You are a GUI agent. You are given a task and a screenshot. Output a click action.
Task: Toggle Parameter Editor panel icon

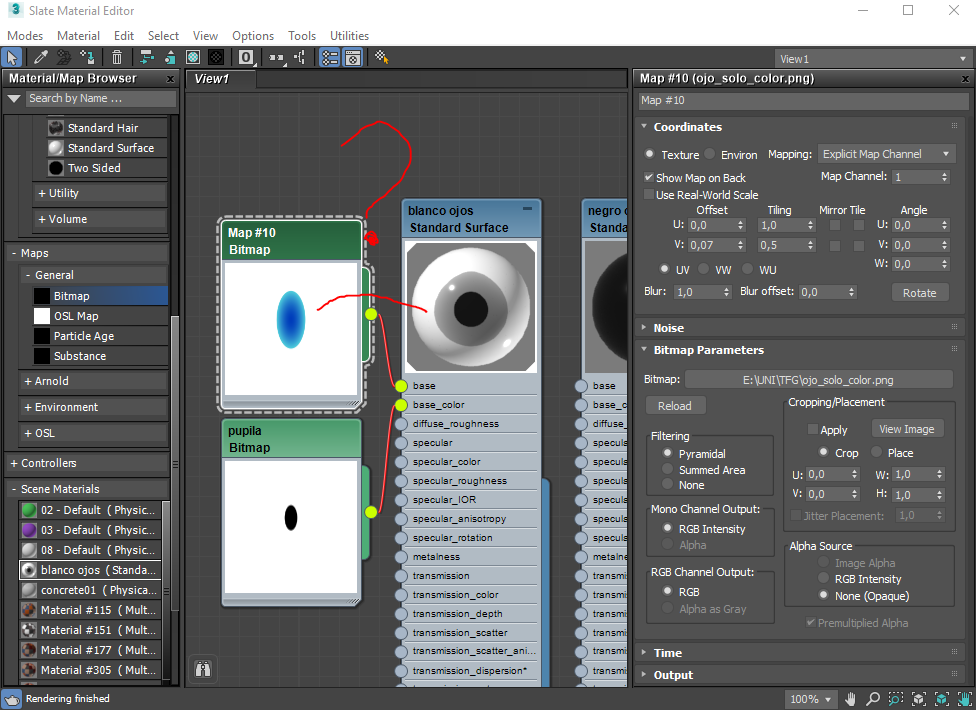click(x=353, y=58)
